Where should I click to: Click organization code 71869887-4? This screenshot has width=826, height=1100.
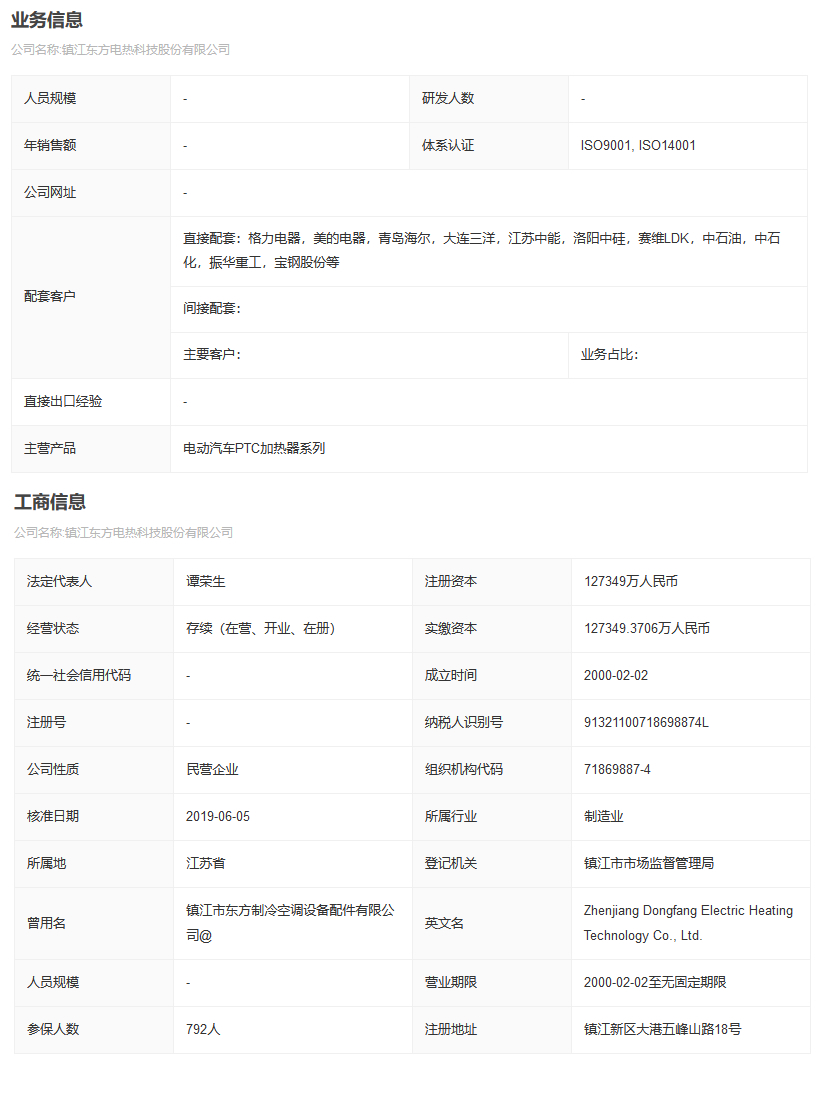click(617, 770)
